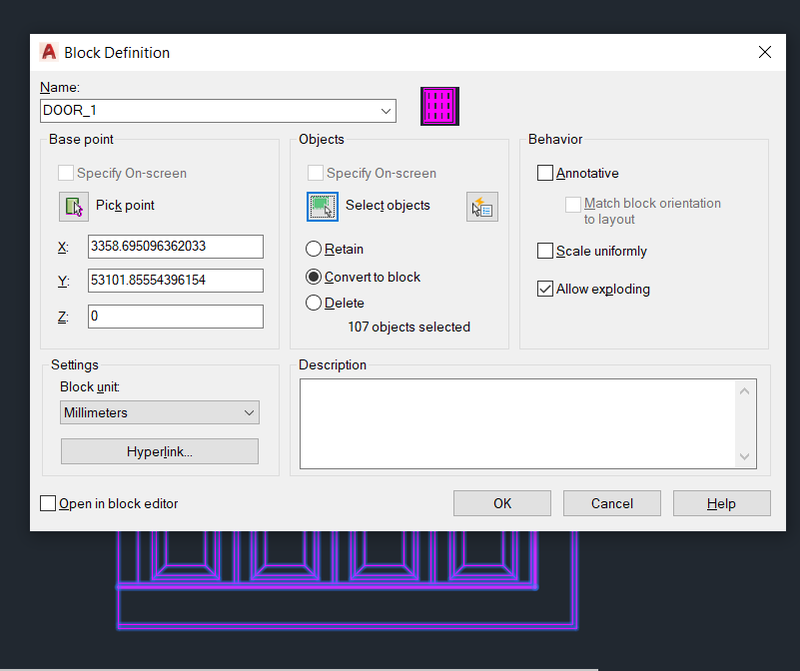Click the Cancel button
The width and height of the screenshot is (800, 671).
612,503
